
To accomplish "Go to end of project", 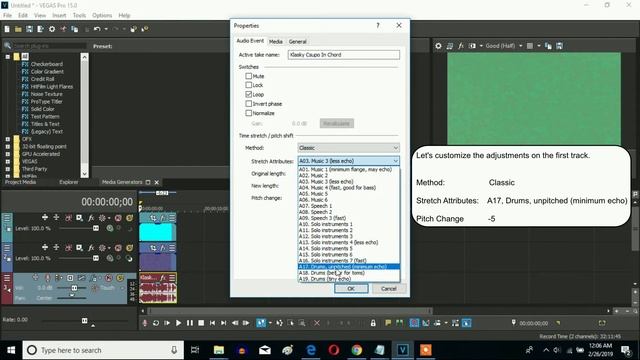I will (223, 323).
